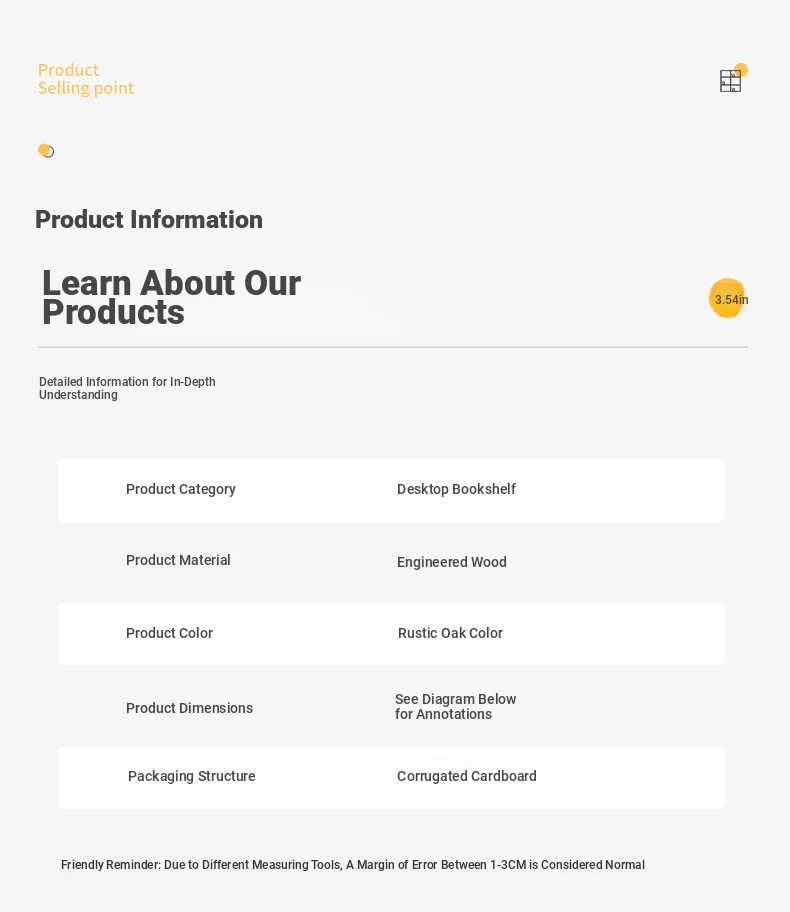Click the Corrugated Cardboard value

click(x=467, y=776)
